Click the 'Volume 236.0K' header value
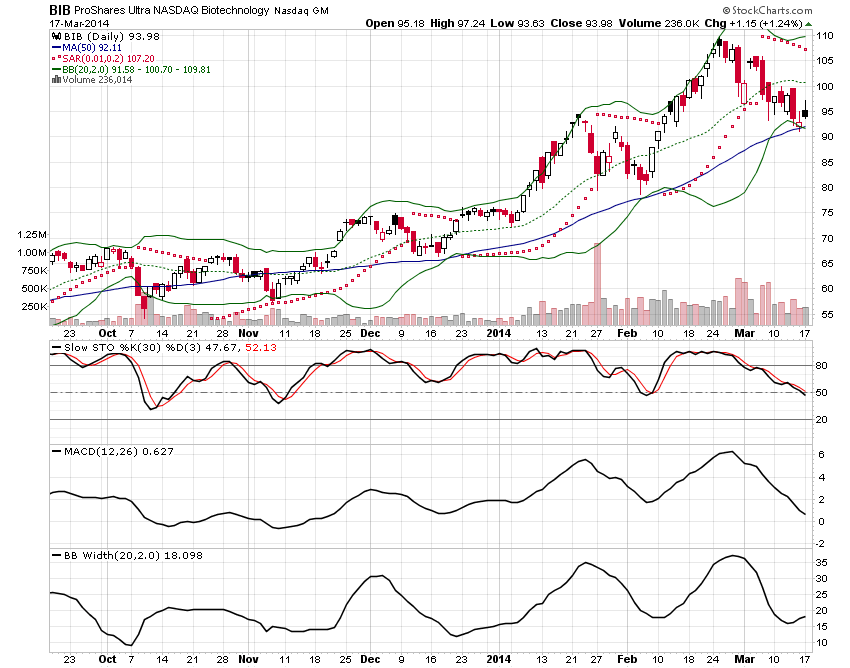The height and width of the screenshot is (668, 850). (659, 23)
